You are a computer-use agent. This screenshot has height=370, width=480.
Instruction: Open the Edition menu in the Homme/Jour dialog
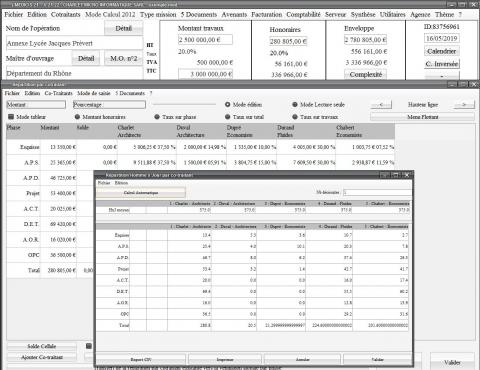pyautogui.click(x=121, y=183)
